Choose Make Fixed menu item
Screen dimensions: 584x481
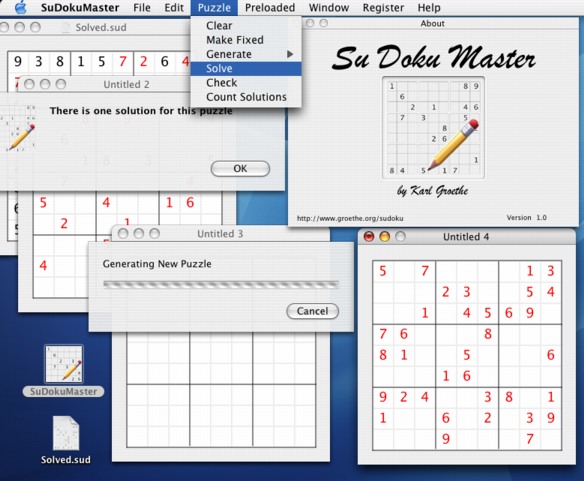click(246, 40)
